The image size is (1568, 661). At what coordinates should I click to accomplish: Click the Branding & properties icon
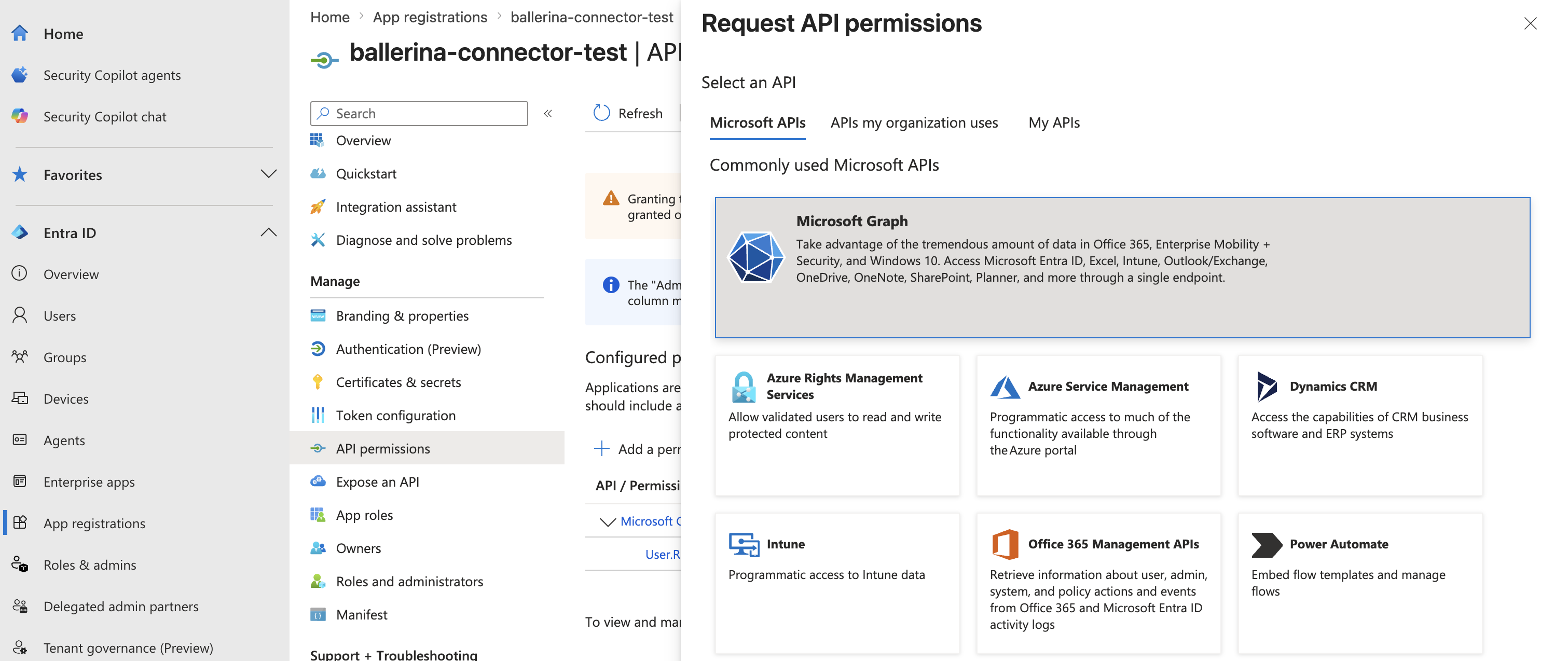[x=318, y=315]
